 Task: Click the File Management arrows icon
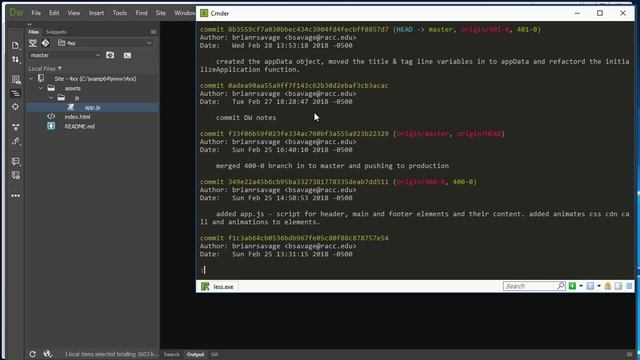16,60
